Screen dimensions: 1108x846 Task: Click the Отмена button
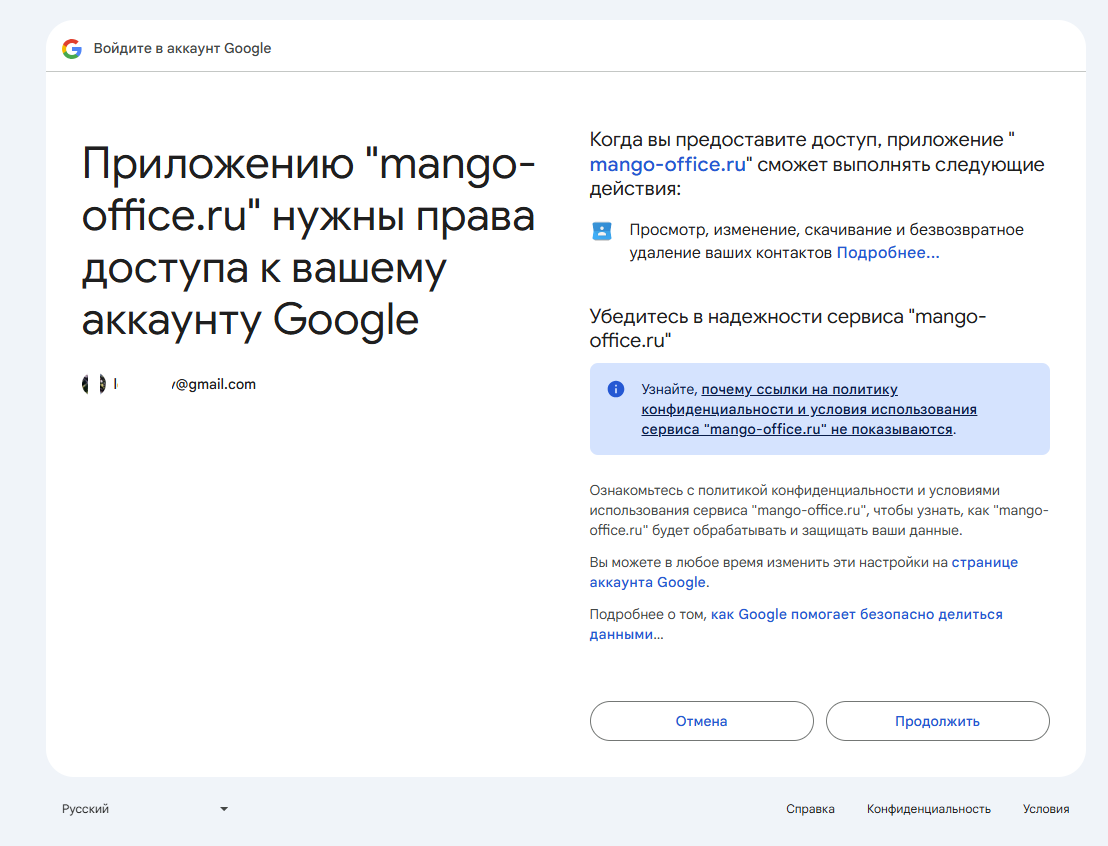click(702, 721)
